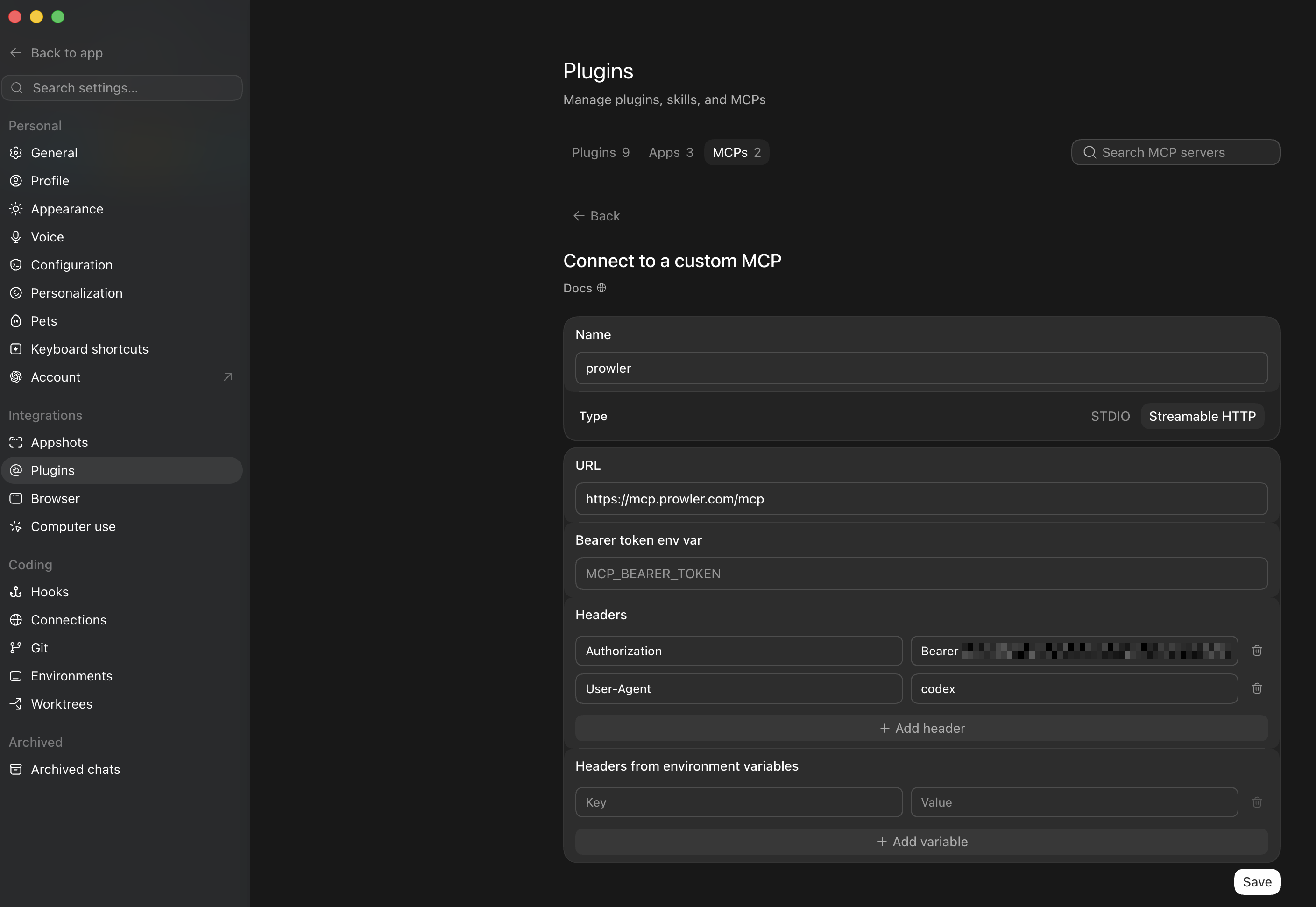Click the Name field containing prowler
Screen dimensions: 1316x907
coord(921,368)
